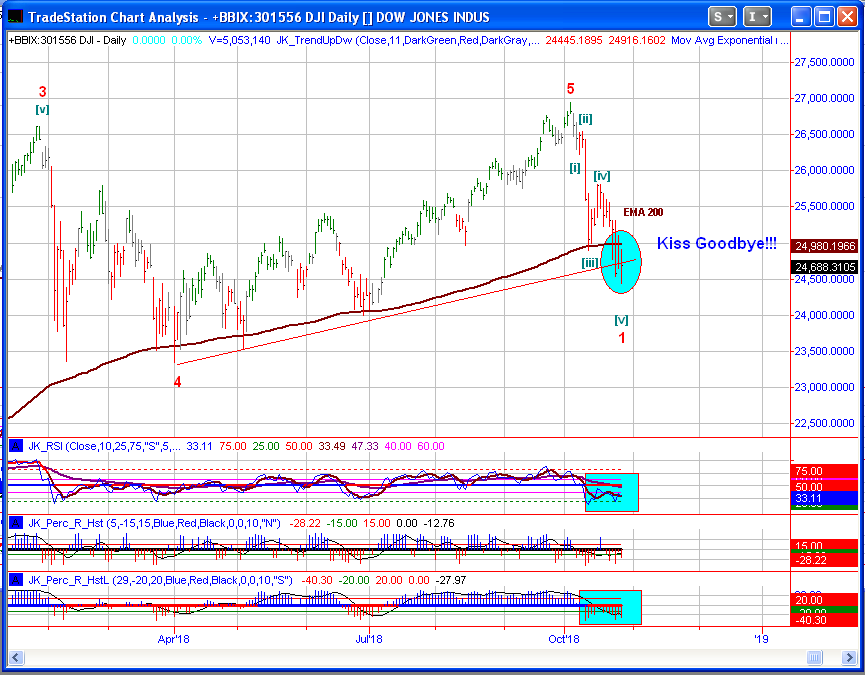Select red wave label 1 below cyan ellipse
Viewport: 865px width, 675px height.
[622, 338]
